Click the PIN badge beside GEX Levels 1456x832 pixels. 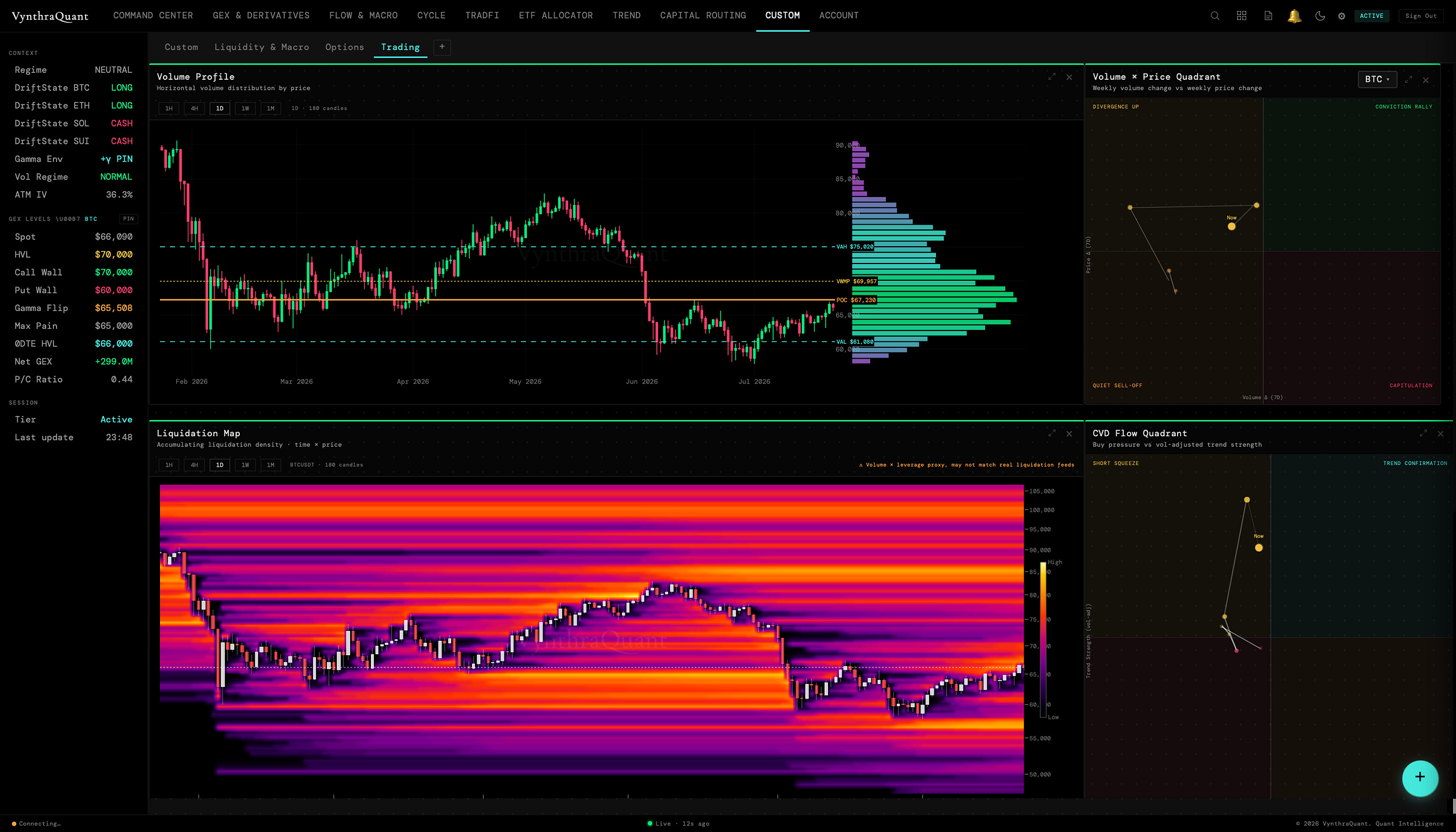[128, 218]
